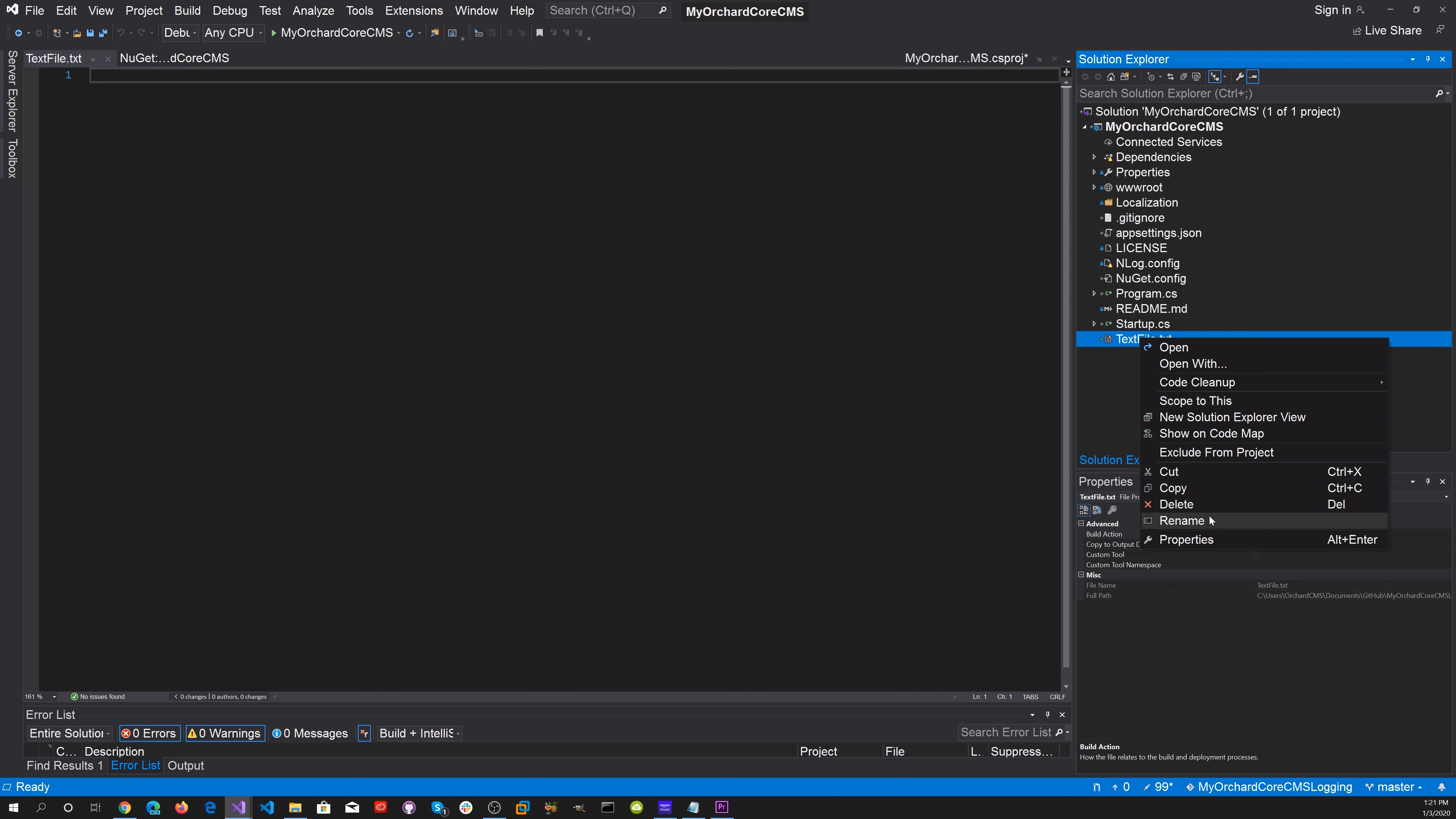Start debugging with the green play arrow
Screen dimensions: 1456x819
[273, 33]
